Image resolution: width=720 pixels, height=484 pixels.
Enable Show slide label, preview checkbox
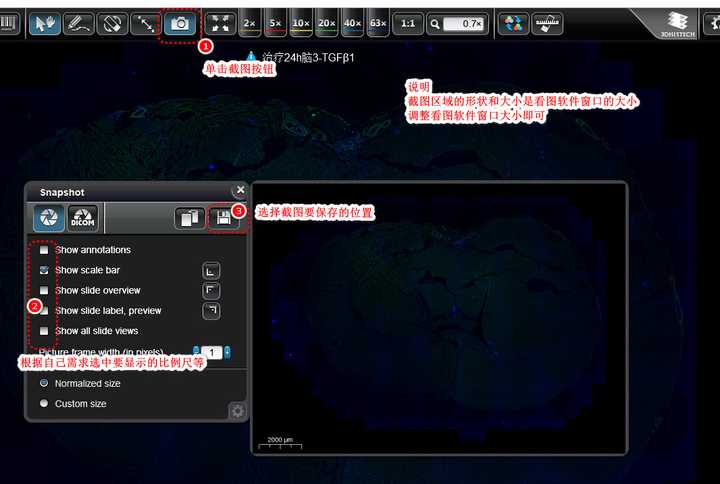(44, 311)
